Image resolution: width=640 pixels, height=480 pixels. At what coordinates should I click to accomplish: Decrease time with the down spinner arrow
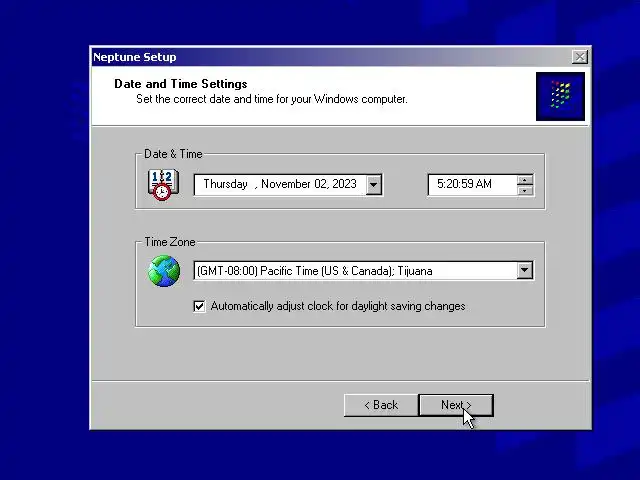[x=525, y=190]
